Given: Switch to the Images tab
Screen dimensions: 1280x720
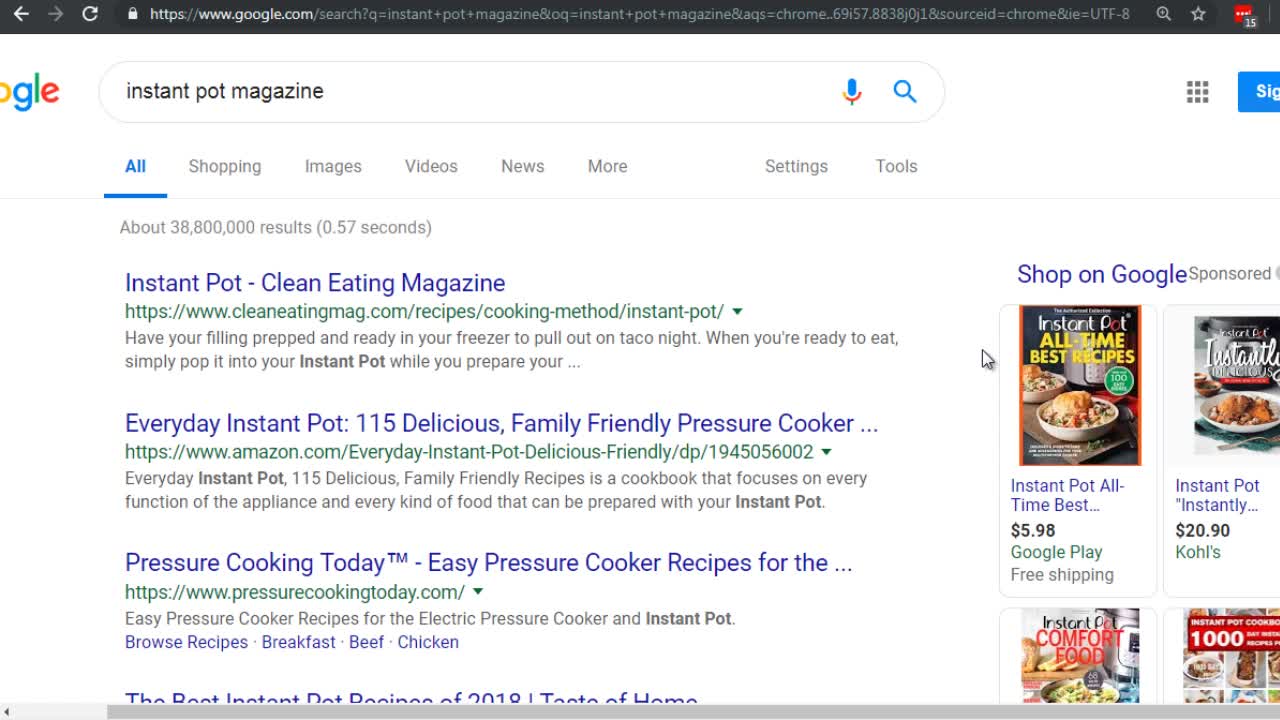Looking at the screenshot, I should (333, 166).
